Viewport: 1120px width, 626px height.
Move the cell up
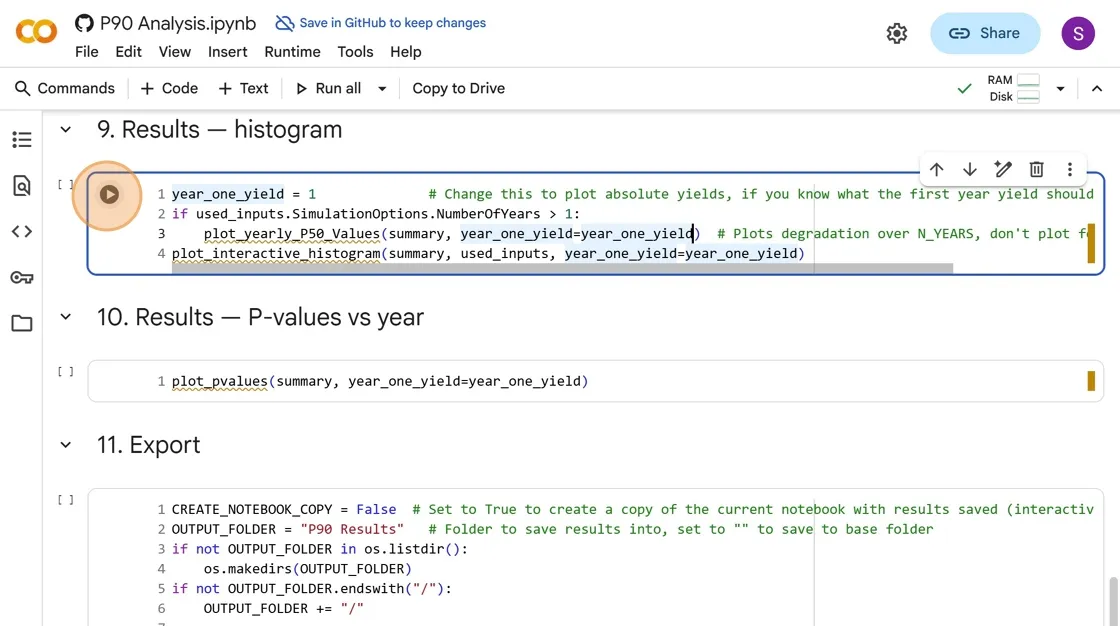(x=937, y=170)
